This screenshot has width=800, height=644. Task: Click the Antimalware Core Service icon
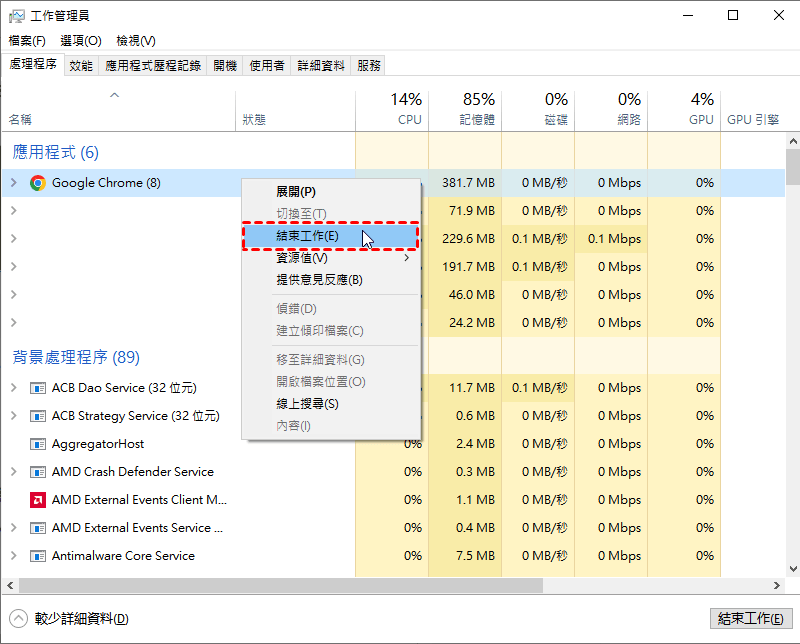pyautogui.click(x=38, y=556)
